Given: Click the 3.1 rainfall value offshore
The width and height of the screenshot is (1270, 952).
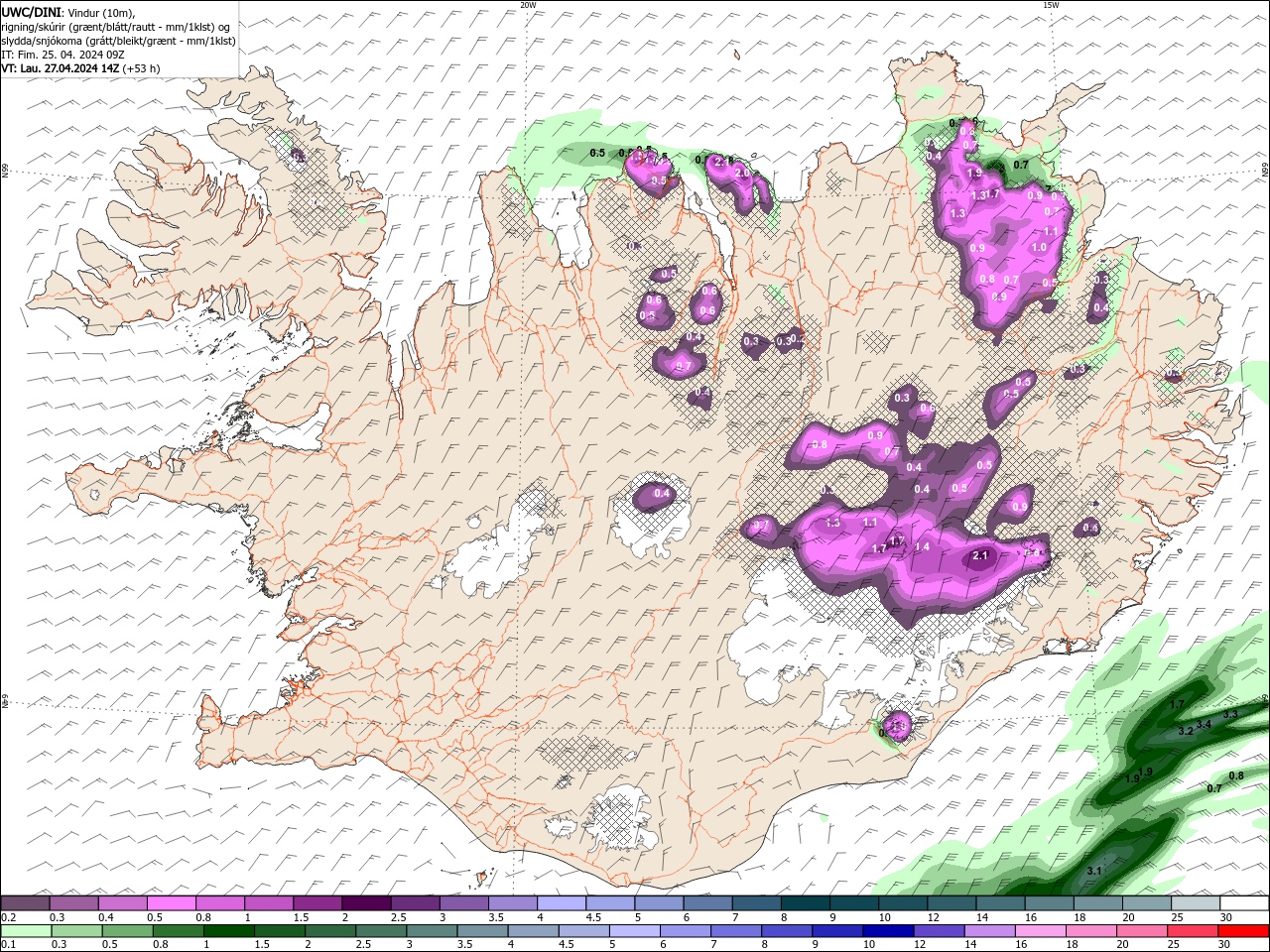Looking at the screenshot, I should click(x=1094, y=871).
